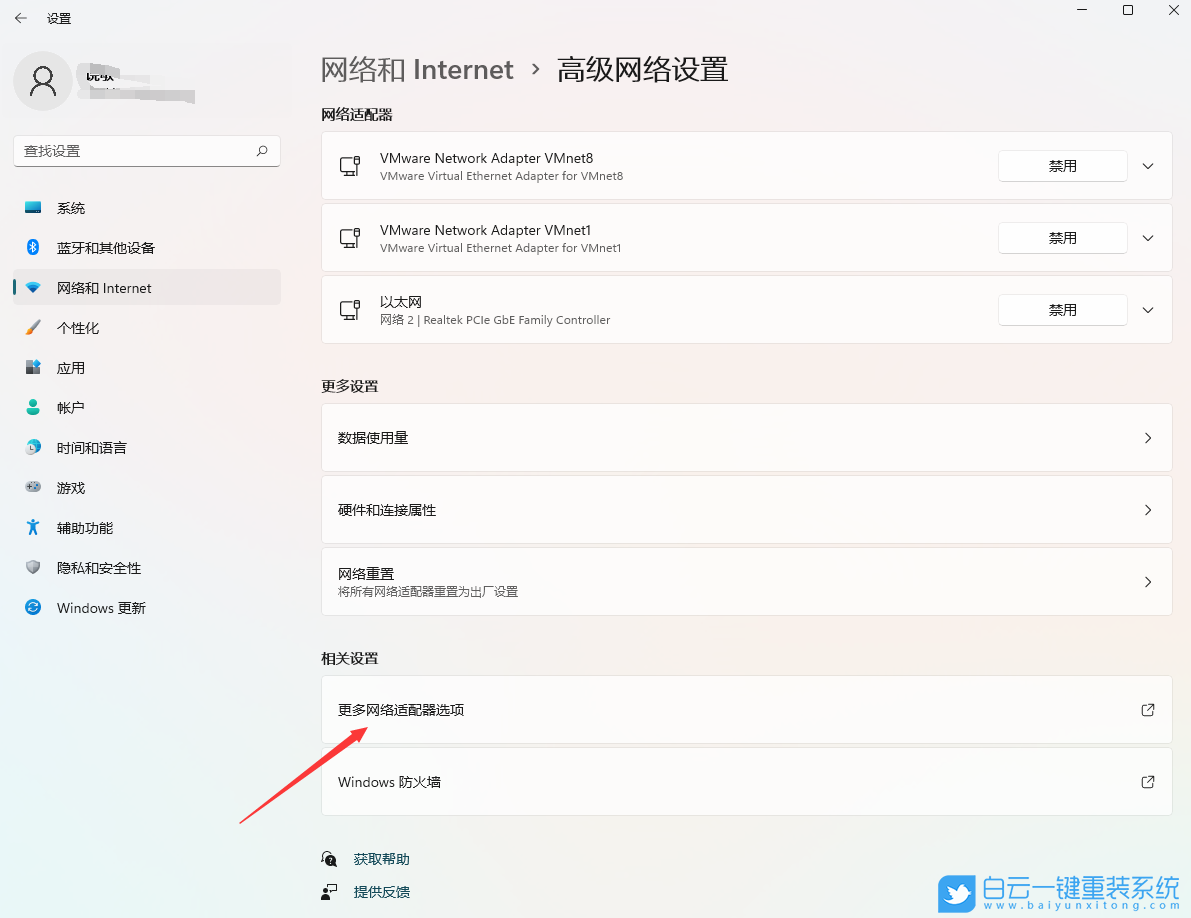Select the 系统 monitor icon in sidebar
The height and width of the screenshot is (918, 1191).
[x=32, y=207]
